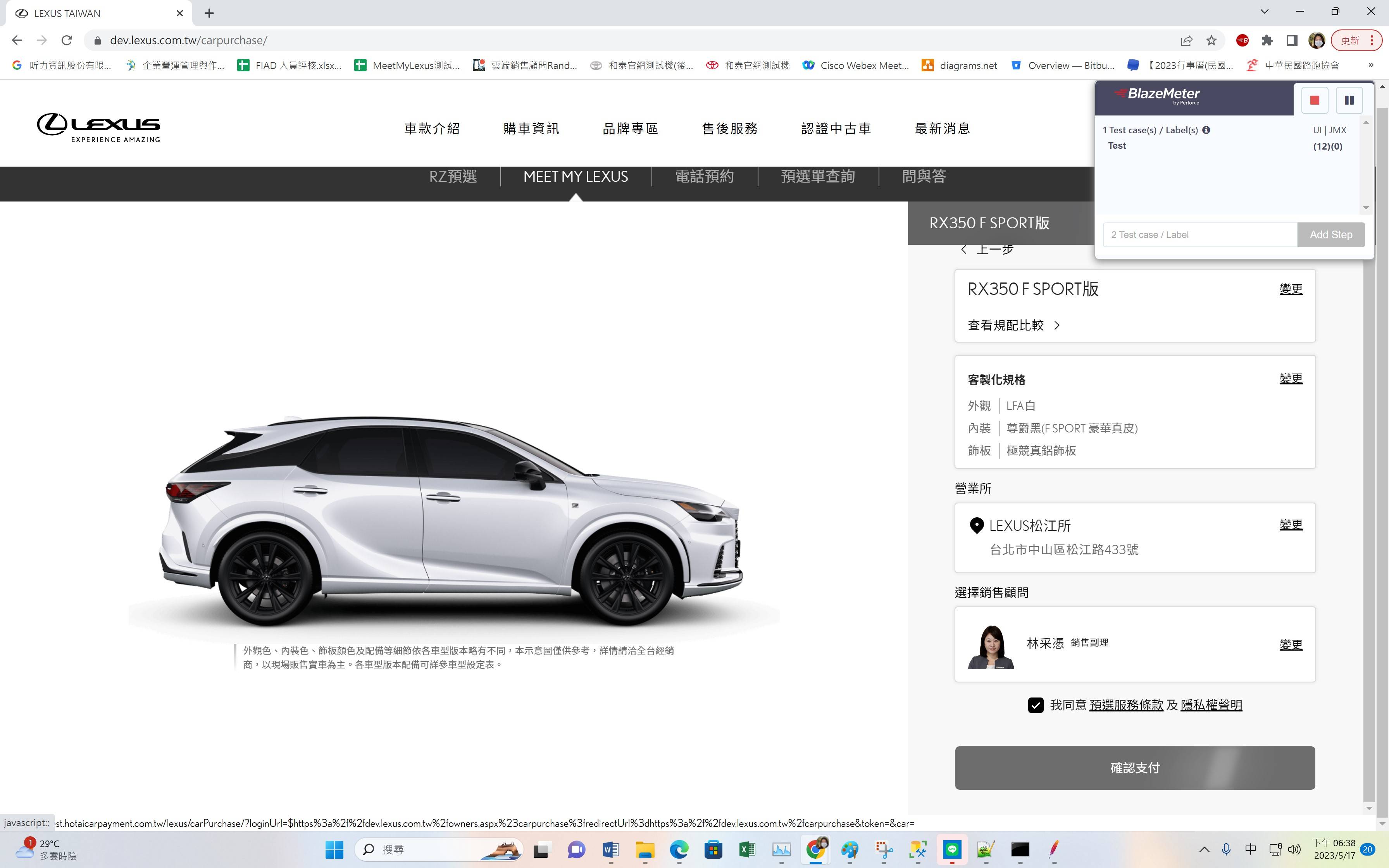Go back to the previous page

click(x=17, y=40)
